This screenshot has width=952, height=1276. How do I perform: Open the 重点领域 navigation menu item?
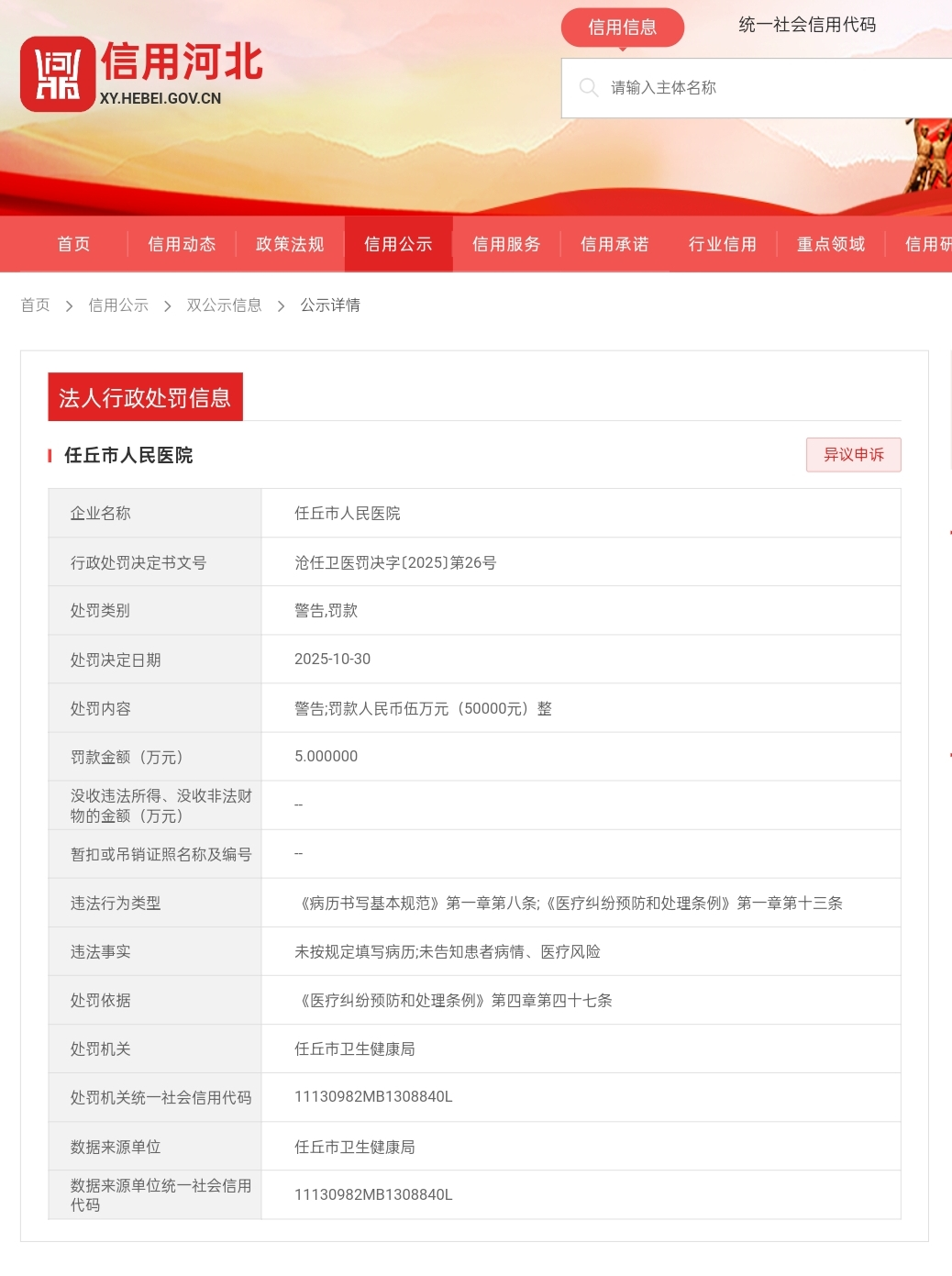tap(830, 244)
